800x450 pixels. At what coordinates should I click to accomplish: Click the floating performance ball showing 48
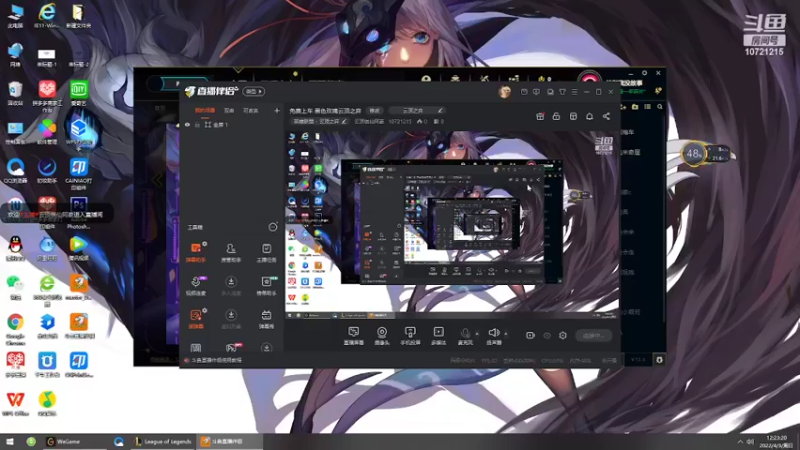click(693, 153)
